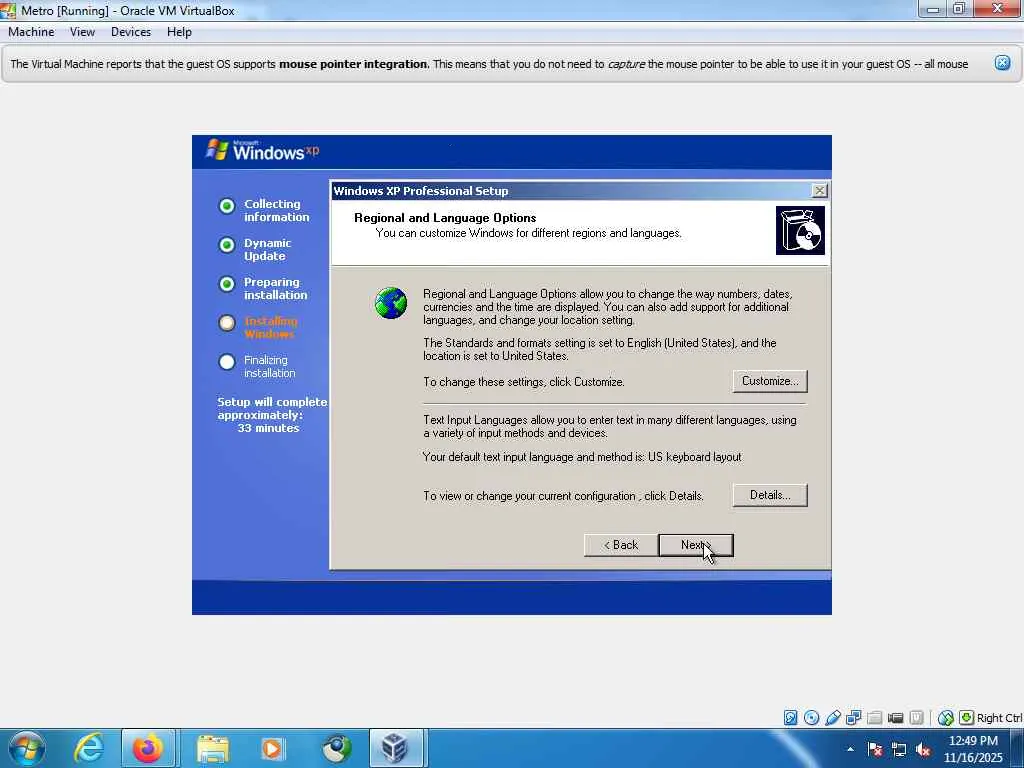The height and width of the screenshot is (768, 1024).
Task: Click the "33 minutes" remaining time text
Action: coord(268,428)
